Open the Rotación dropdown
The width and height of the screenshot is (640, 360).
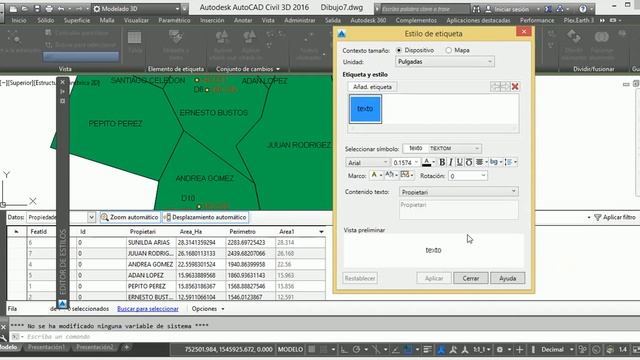[468, 176]
